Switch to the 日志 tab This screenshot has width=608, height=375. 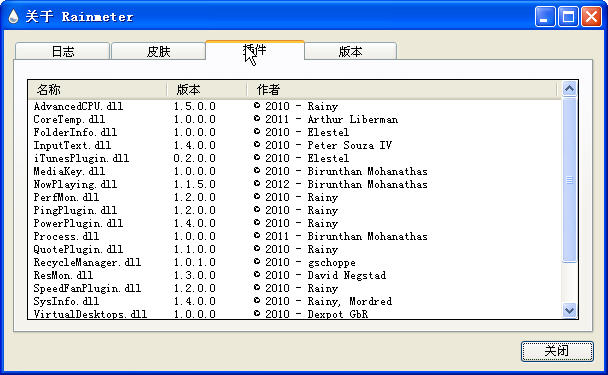[x=62, y=51]
